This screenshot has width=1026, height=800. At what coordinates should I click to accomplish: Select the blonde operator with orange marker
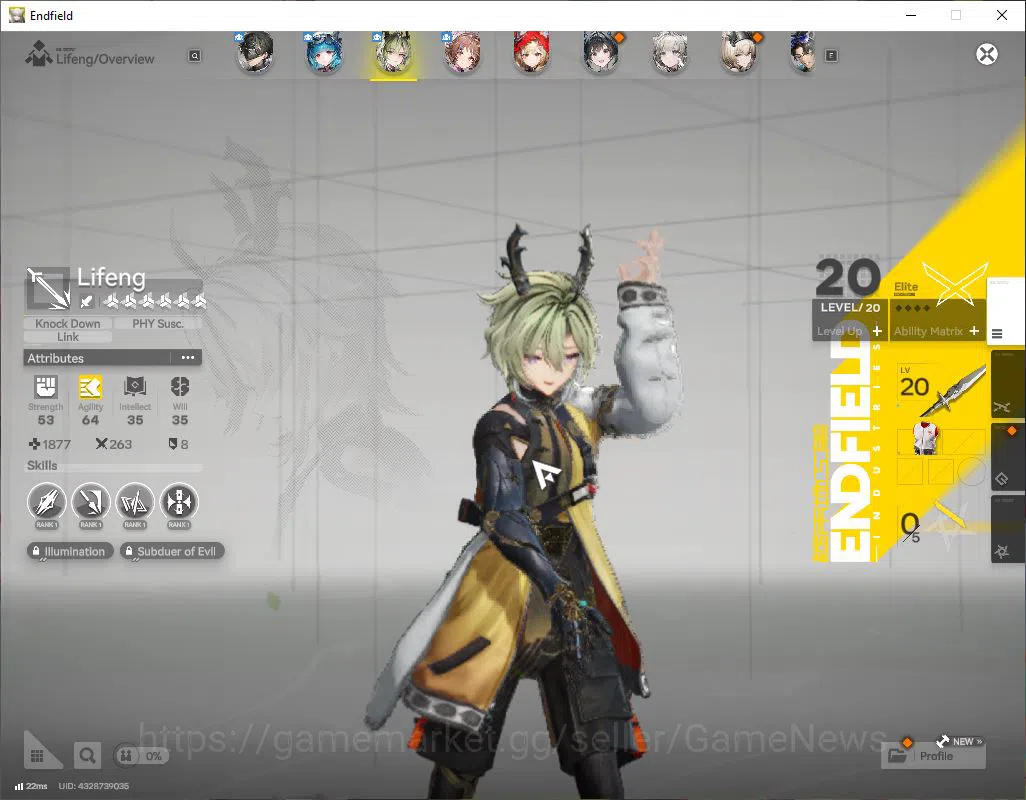pyautogui.click(x=739, y=52)
